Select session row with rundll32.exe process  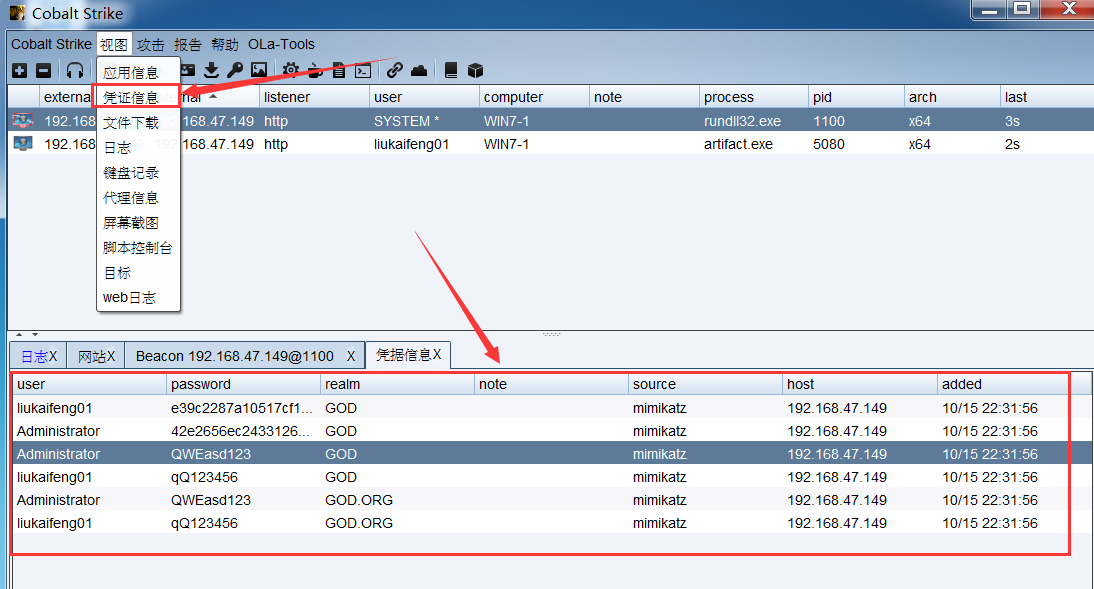550,121
